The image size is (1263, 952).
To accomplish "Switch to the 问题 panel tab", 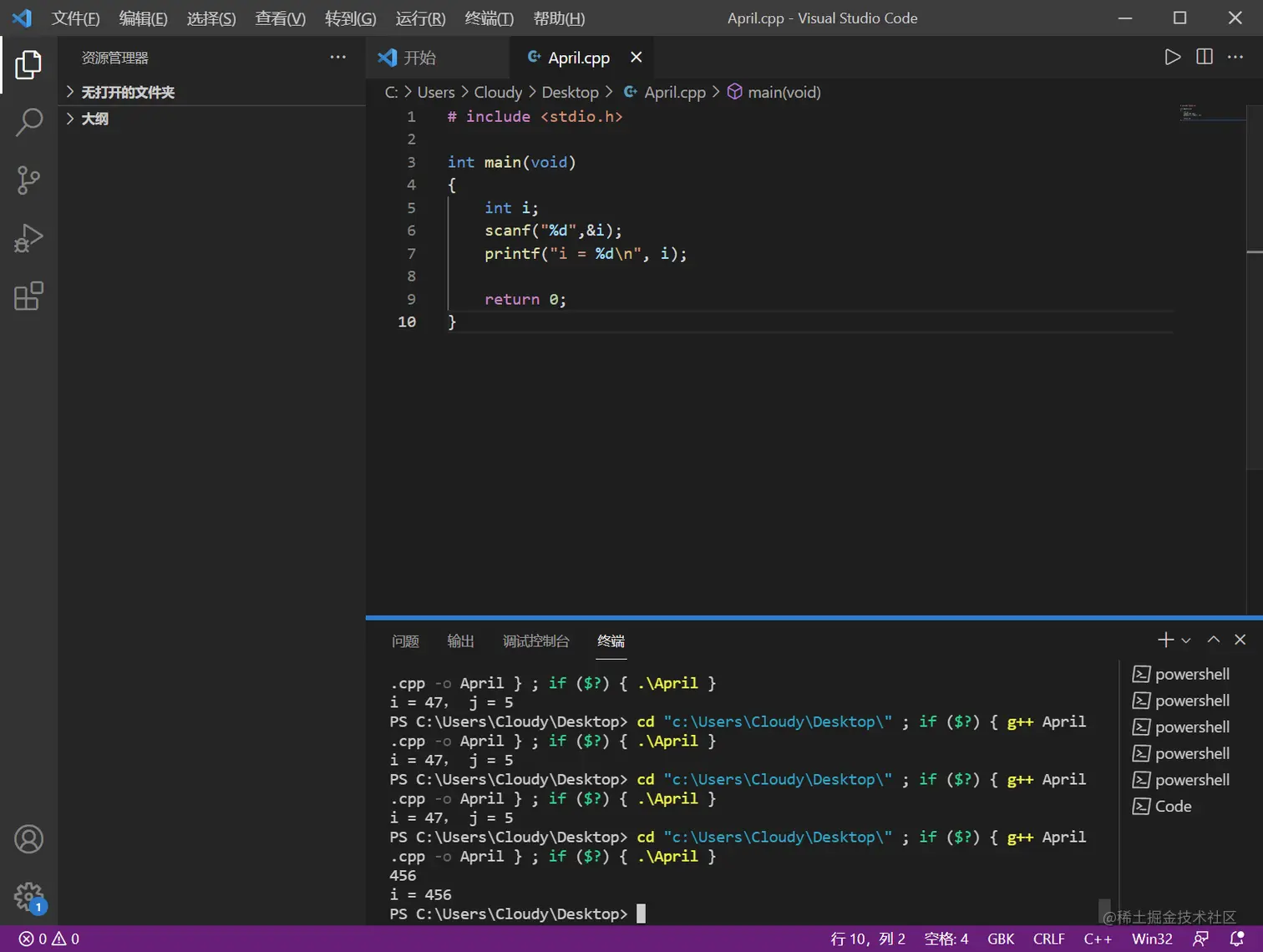I will tap(405, 641).
